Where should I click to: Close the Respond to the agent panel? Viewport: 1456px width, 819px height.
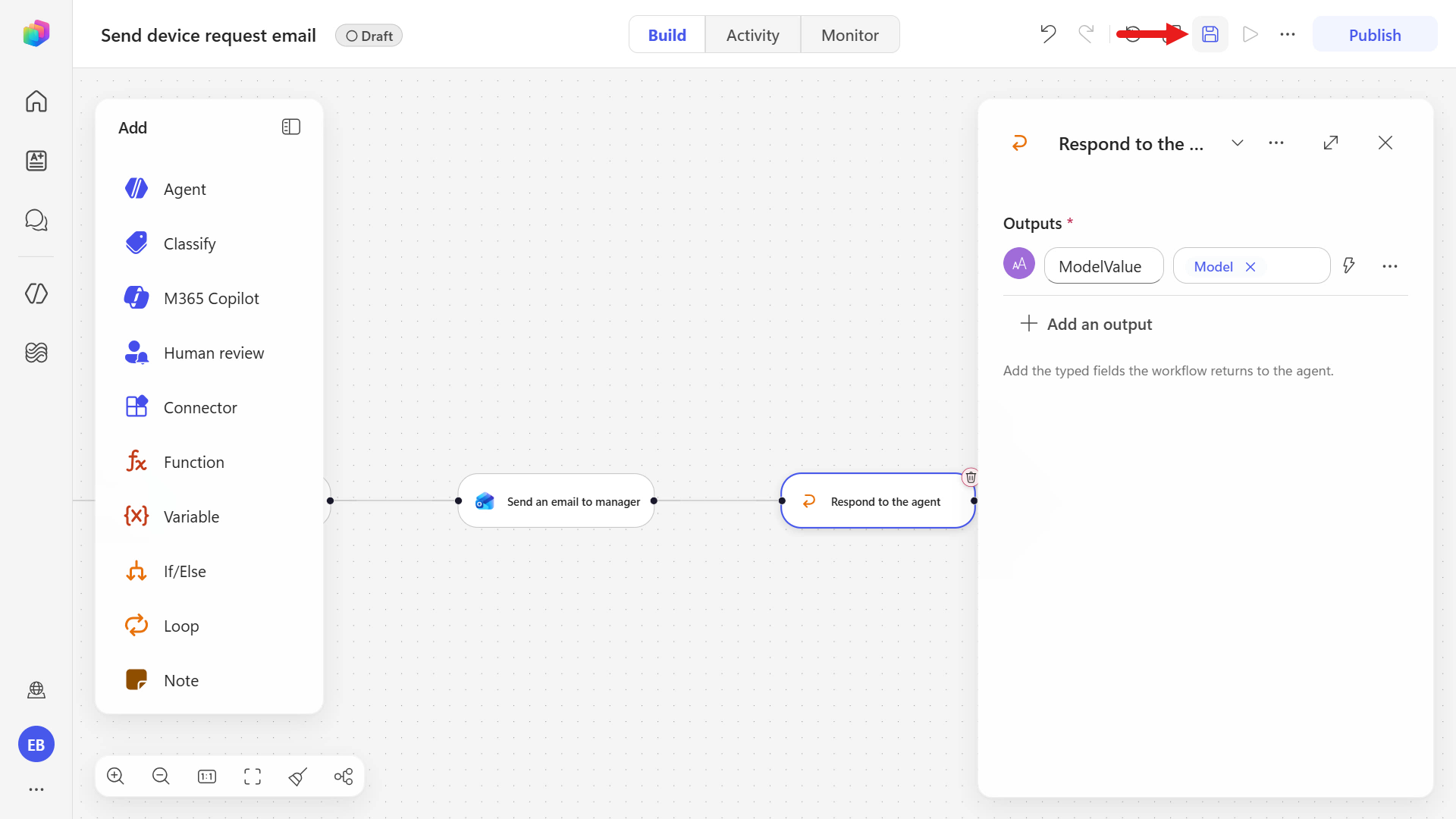pos(1385,143)
